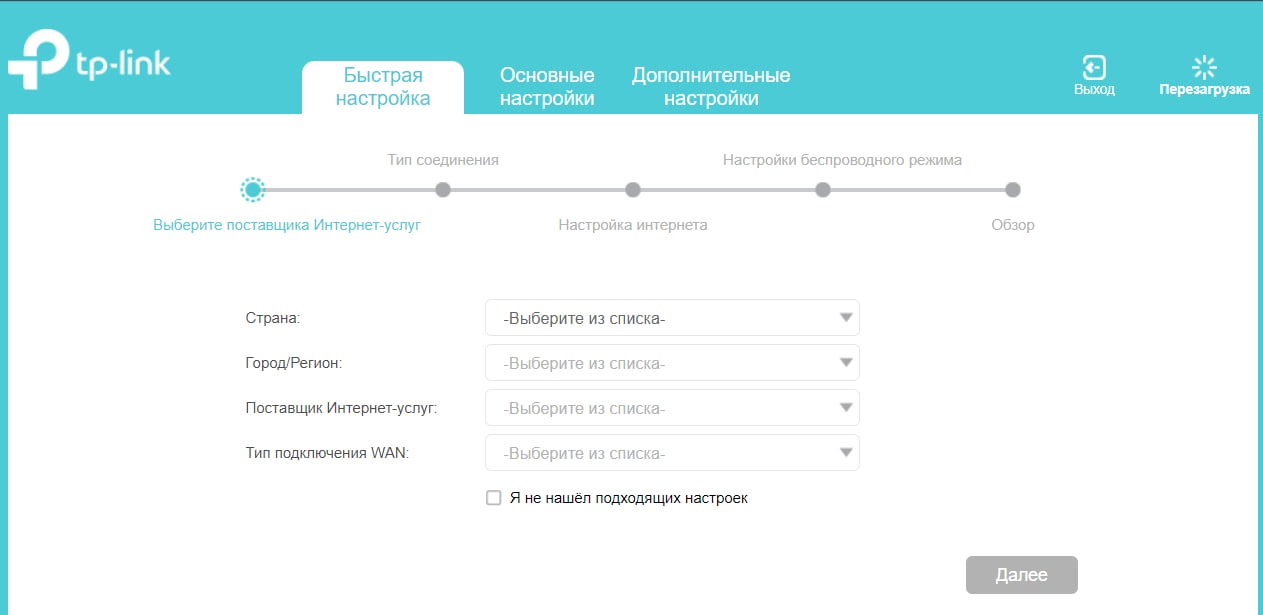Click the Выберите поставщика Интернет-услуг step text
This screenshot has height=615, width=1263.
click(287, 225)
